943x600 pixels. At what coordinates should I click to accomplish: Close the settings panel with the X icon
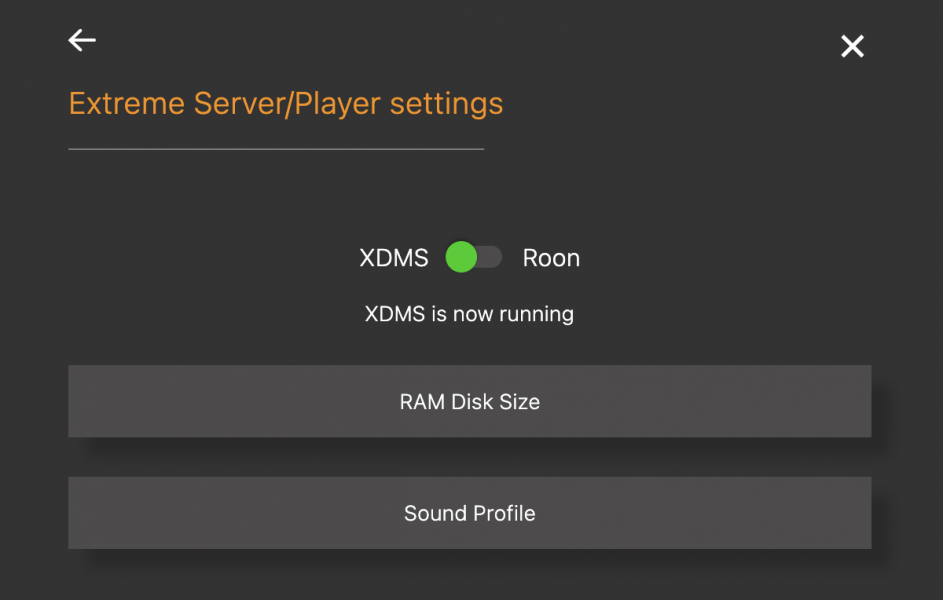pyautogui.click(x=852, y=46)
